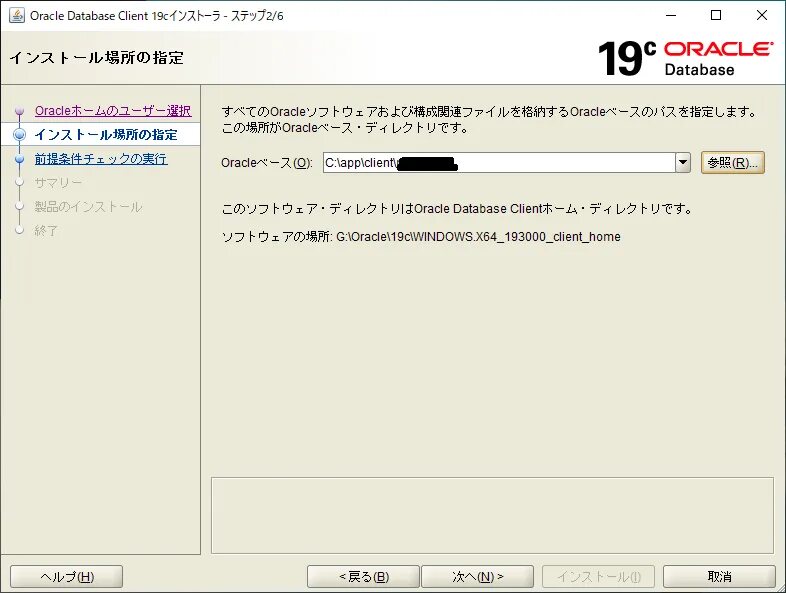Expand the Oracle base path dropdown arrow
The height and width of the screenshot is (593, 786).
click(683, 163)
